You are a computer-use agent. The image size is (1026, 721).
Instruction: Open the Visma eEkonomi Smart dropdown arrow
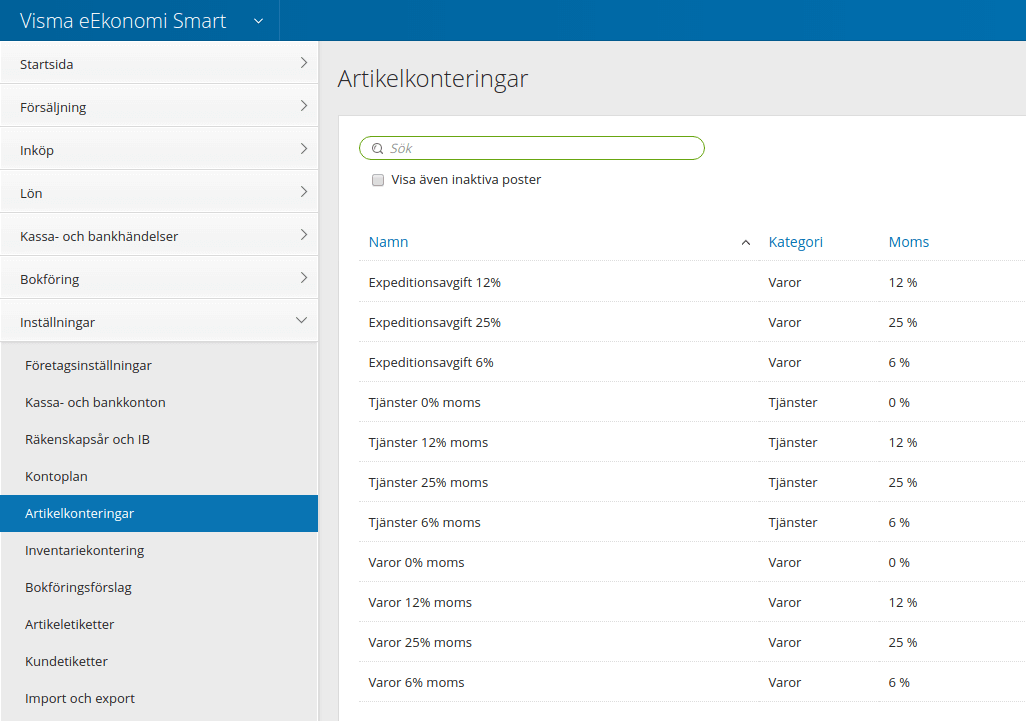(x=258, y=21)
